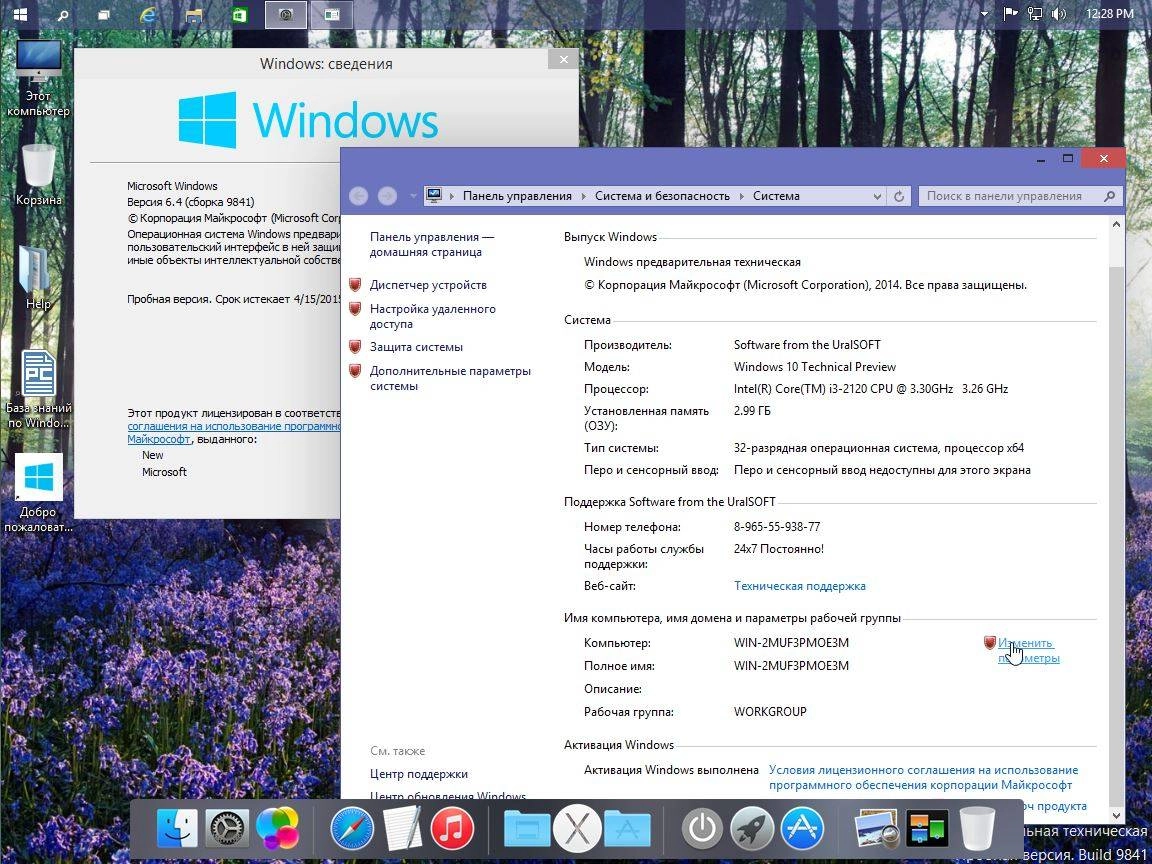Expand chevron after Система и безопасность breadcrumb
This screenshot has width=1152, height=864.
[x=741, y=196]
